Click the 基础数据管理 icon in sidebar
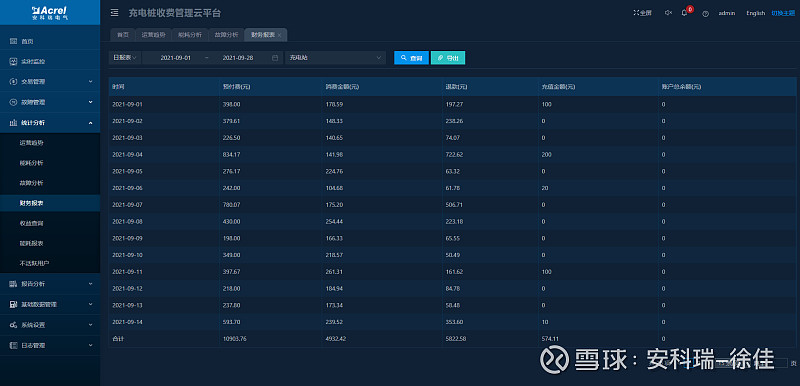The height and width of the screenshot is (386, 800). [x=14, y=304]
